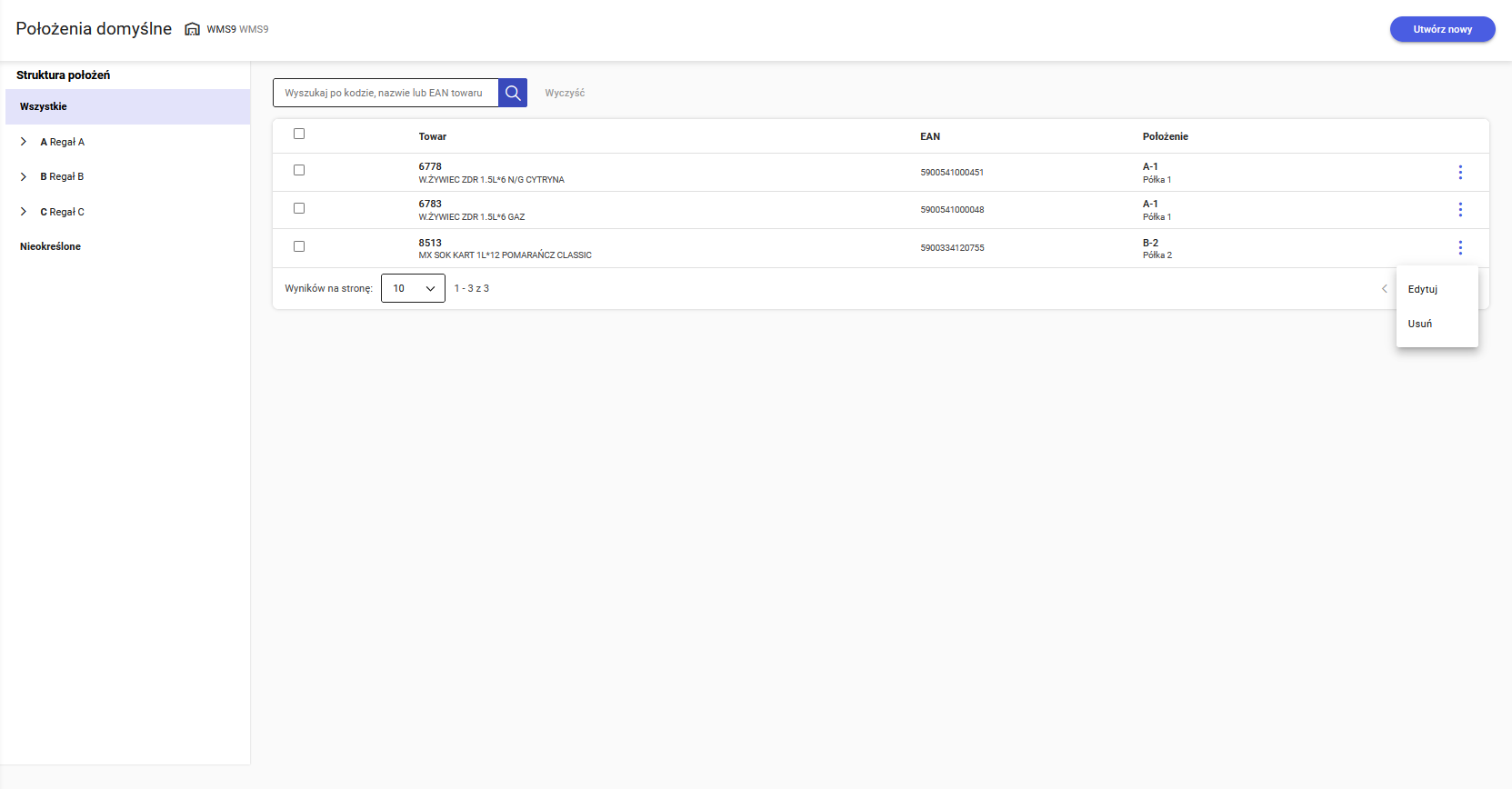1512x789 pixels.
Task: Choose Usuń from the context menu
Action: coord(1437,324)
